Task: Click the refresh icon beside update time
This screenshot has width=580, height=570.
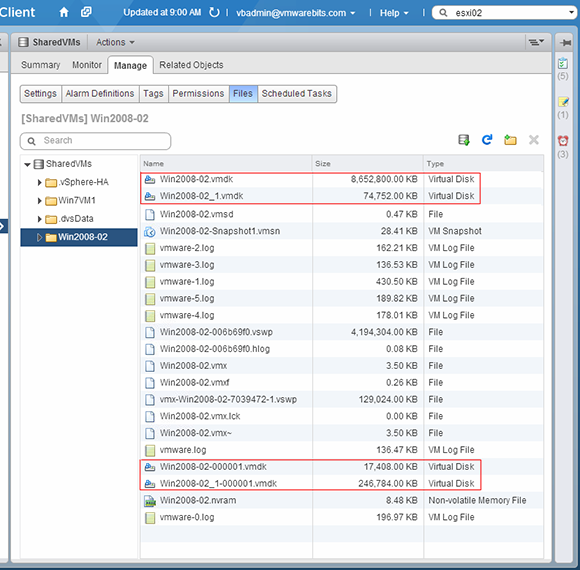Action: (x=214, y=13)
